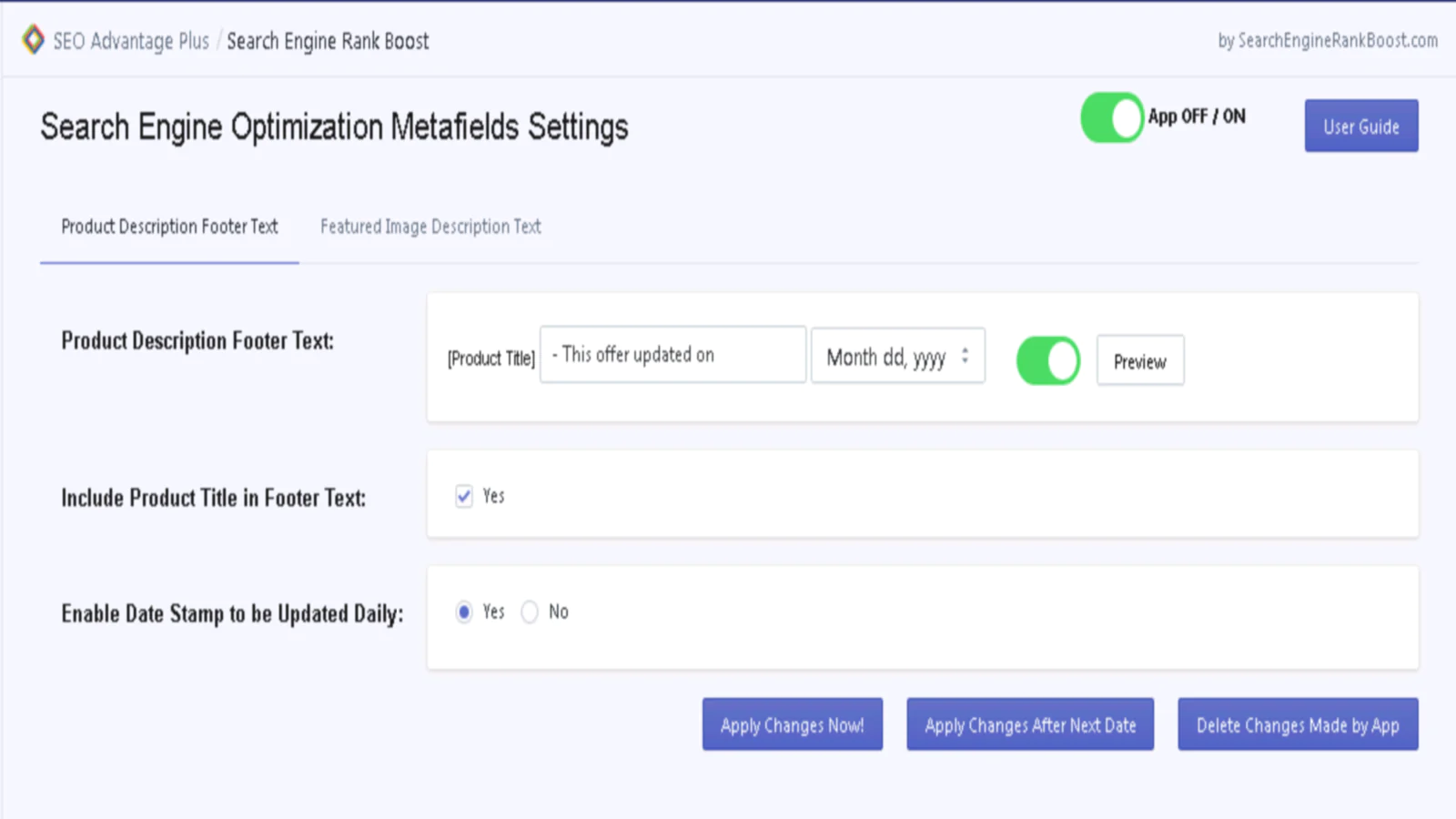The image size is (1456, 819).
Task: Preview the product description footer text
Action: [1139, 361]
